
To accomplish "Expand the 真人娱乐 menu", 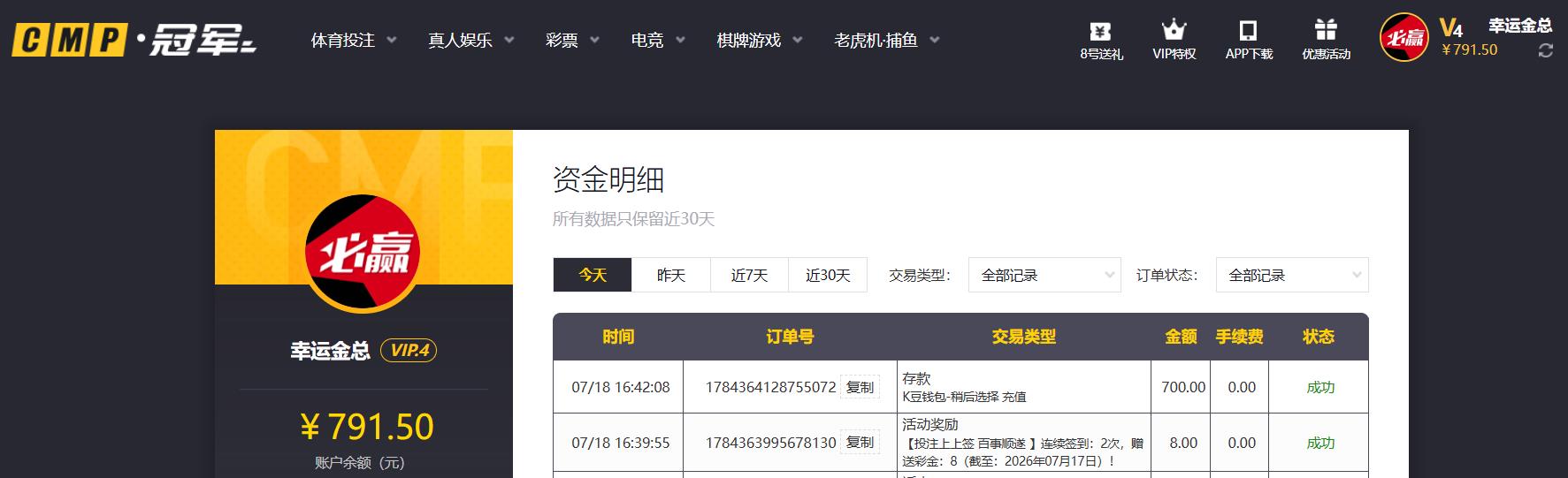I will point(470,40).
